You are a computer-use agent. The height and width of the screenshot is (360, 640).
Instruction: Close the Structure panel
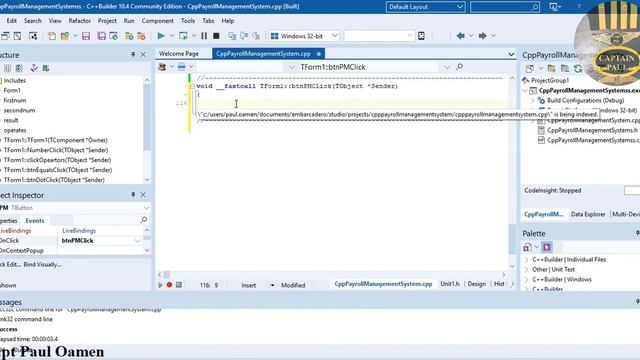click(143, 54)
